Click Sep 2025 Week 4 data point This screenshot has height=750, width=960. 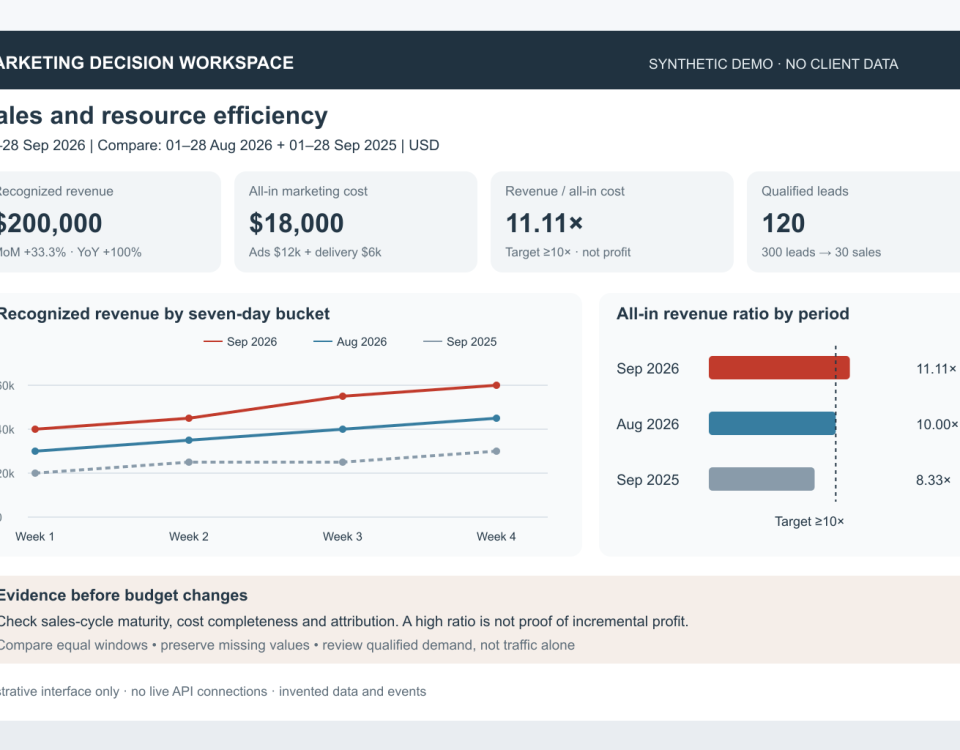click(x=496, y=451)
